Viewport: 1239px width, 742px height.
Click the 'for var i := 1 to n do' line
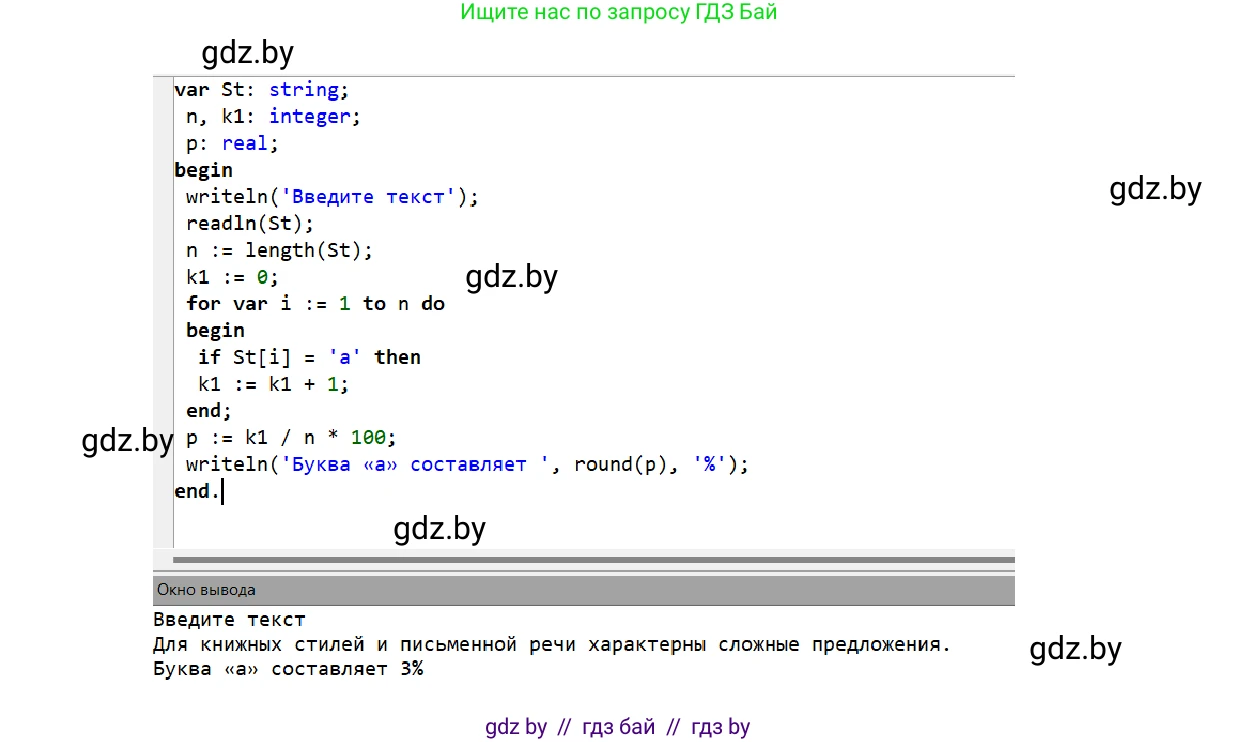coord(315,304)
